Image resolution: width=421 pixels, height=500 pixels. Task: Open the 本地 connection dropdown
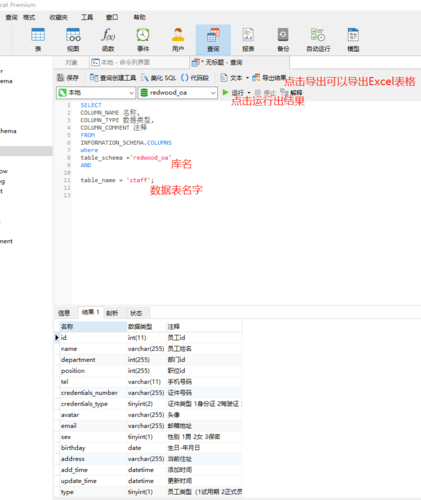(96, 93)
